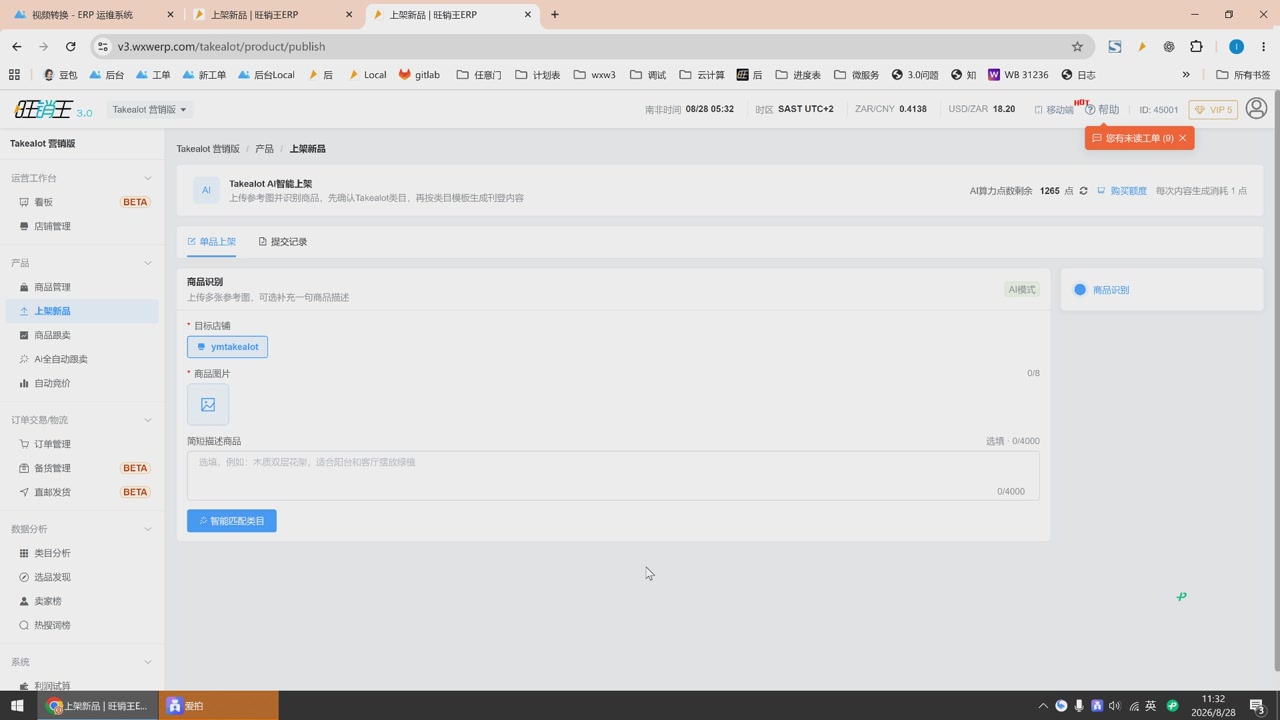Open the 爱拍 app in the taskbar
Screen dimensions: 1280x720
click(x=220, y=706)
